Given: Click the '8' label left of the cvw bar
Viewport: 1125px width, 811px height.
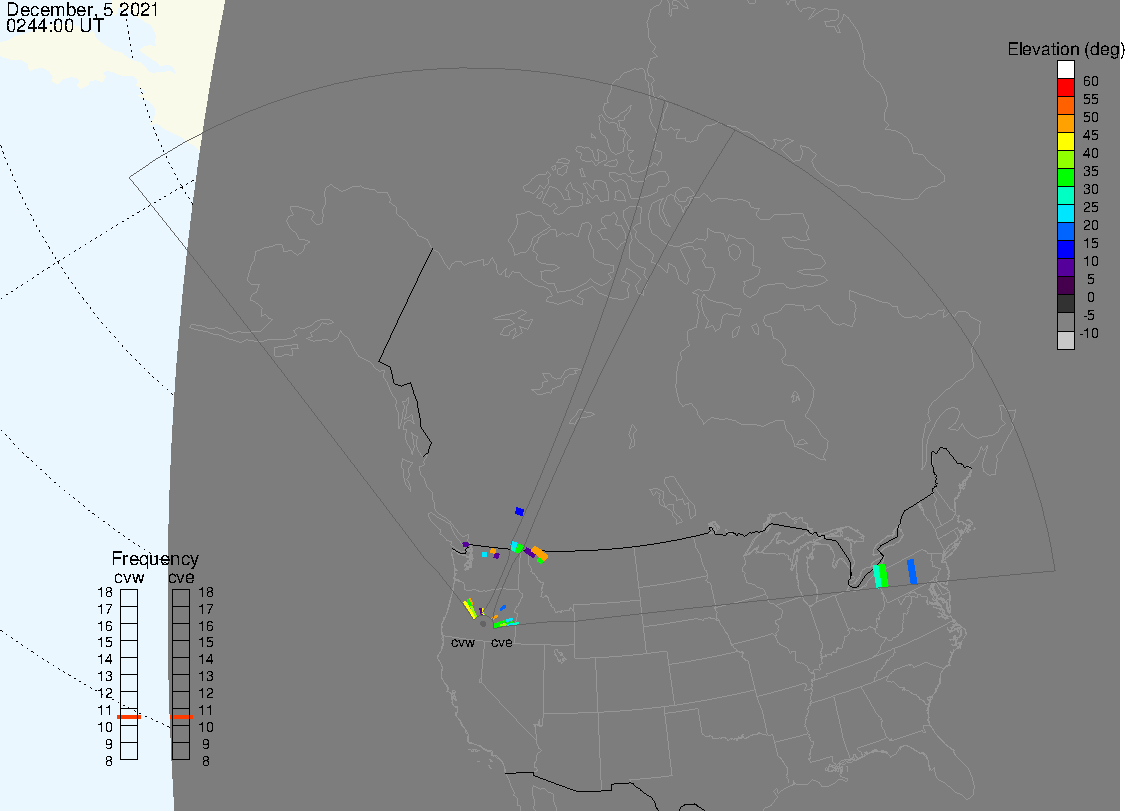Looking at the screenshot, I should click(109, 761).
